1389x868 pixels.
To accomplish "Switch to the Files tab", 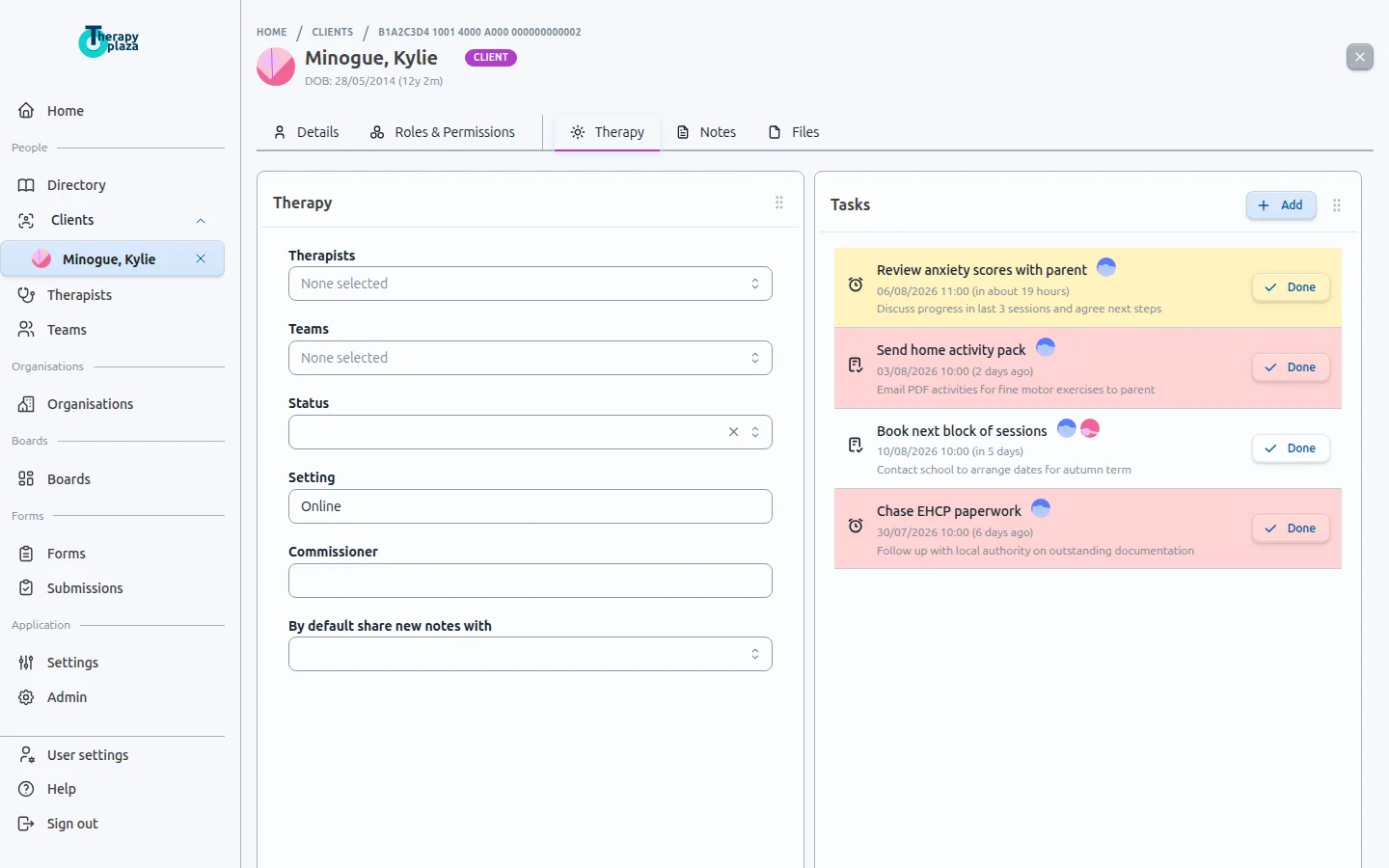I will pos(794,132).
